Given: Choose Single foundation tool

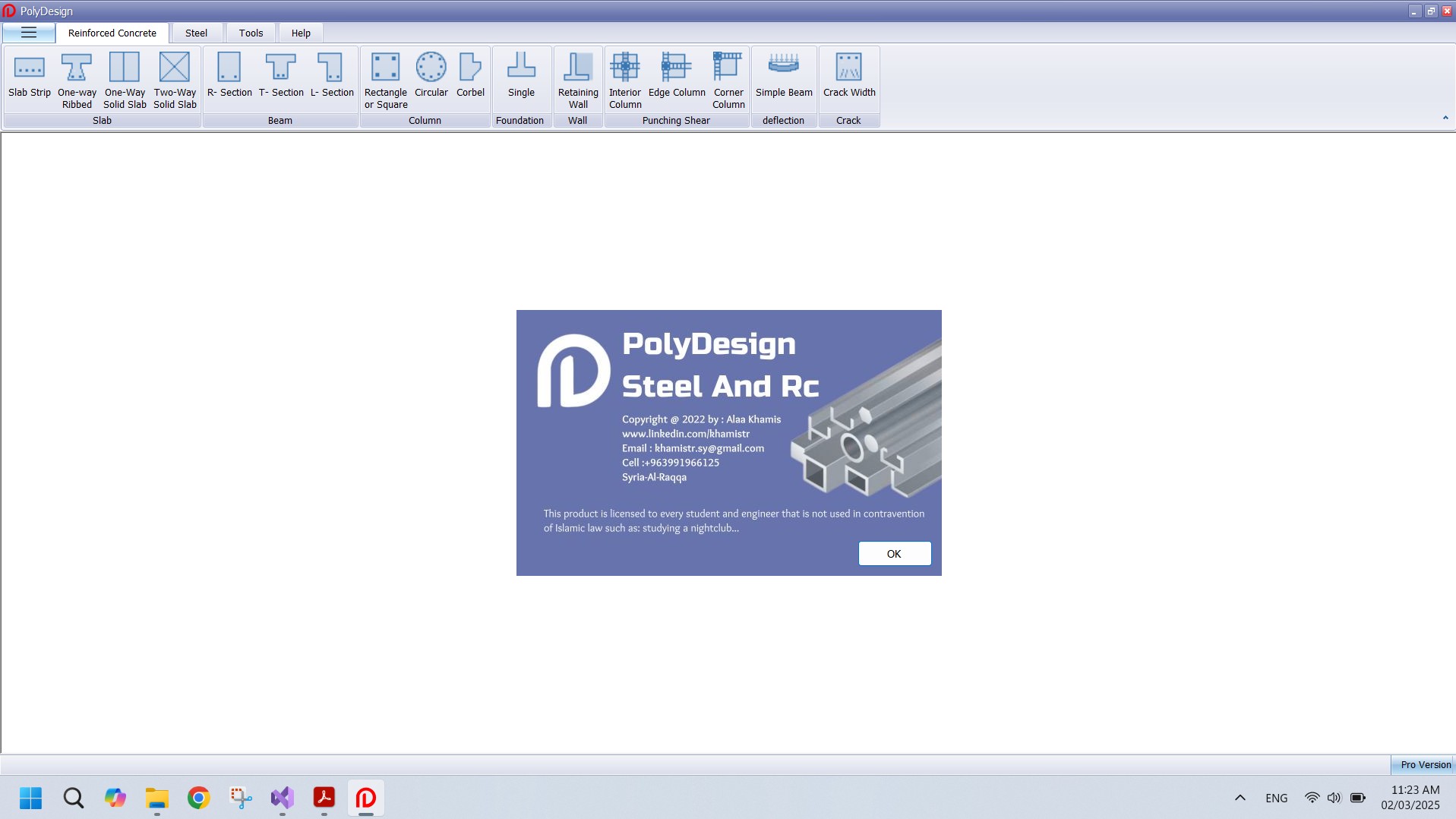Looking at the screenshot, I should 521,77.
